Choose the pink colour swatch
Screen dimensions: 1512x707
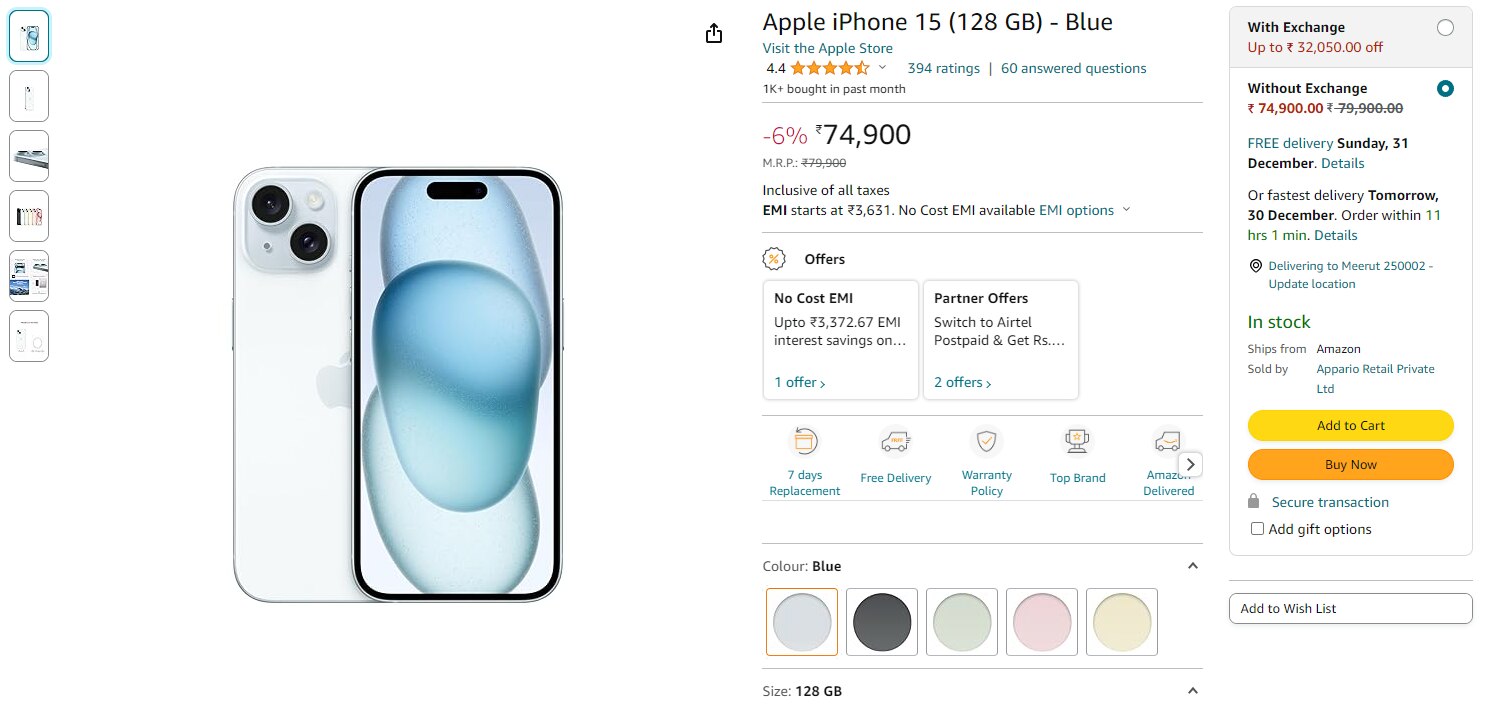(x=1042, y=622)
